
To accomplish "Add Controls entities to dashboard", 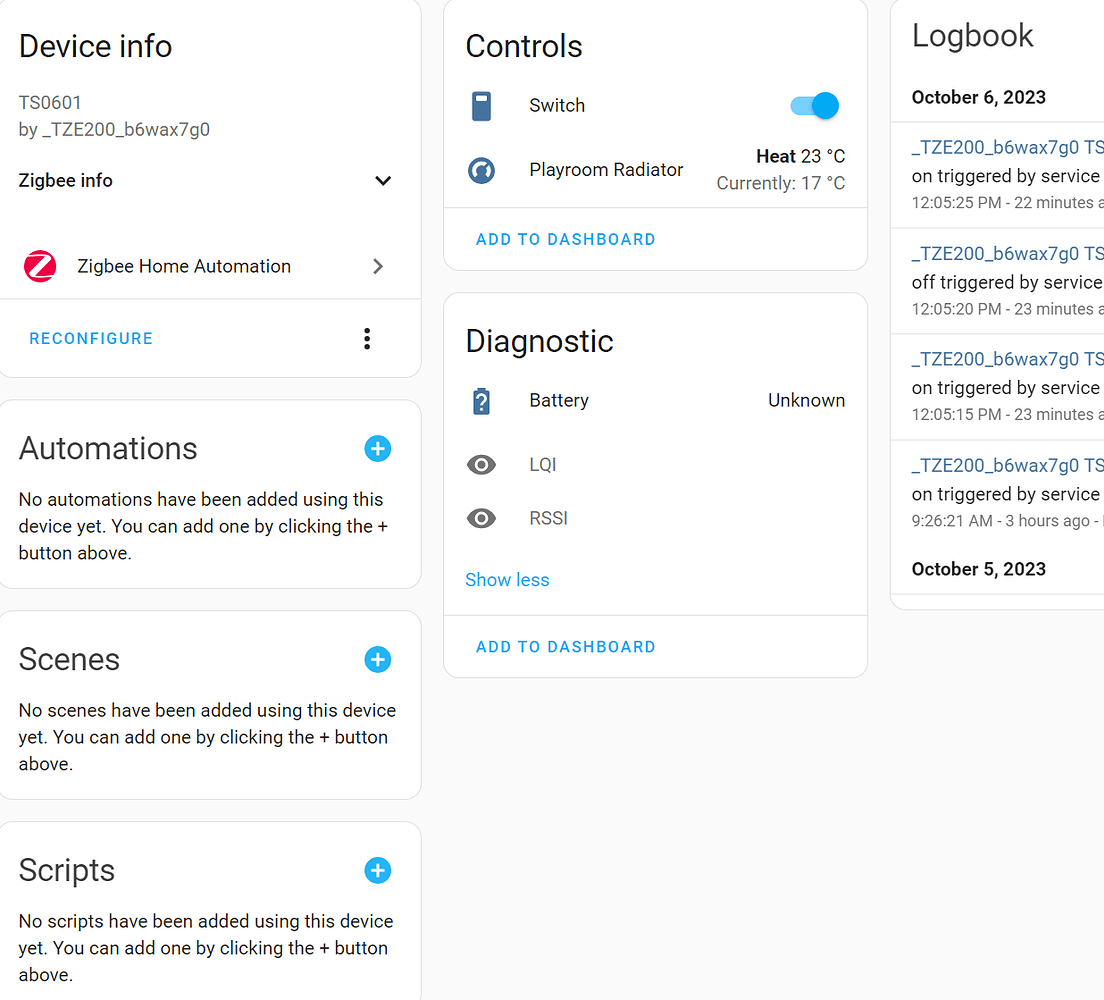I will pyautogui.click(x=566, y=240).
